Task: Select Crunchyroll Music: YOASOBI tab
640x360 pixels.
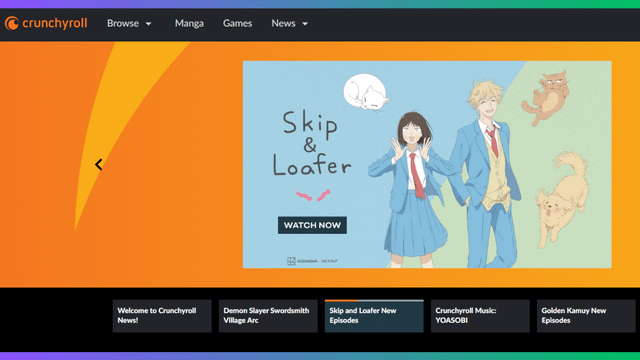Action: [x=480, y=316]
